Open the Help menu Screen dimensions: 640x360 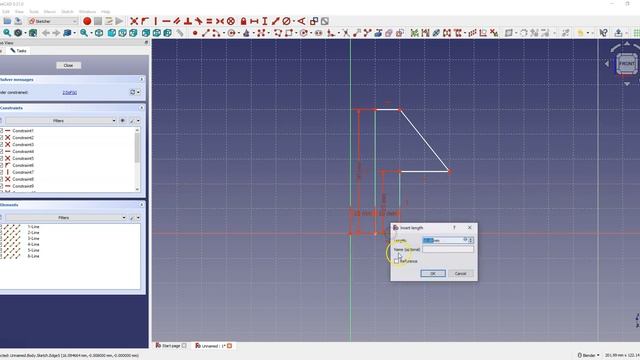pyautogui.click(x=106, y=11)
